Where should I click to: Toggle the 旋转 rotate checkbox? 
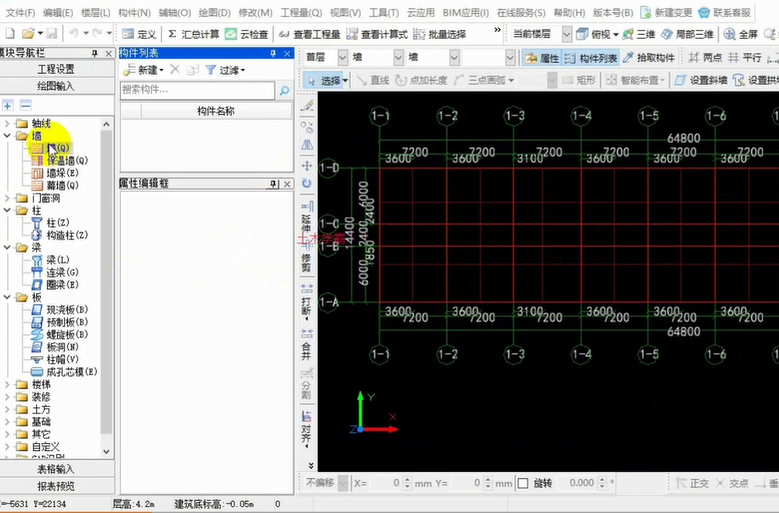[523, 483]
